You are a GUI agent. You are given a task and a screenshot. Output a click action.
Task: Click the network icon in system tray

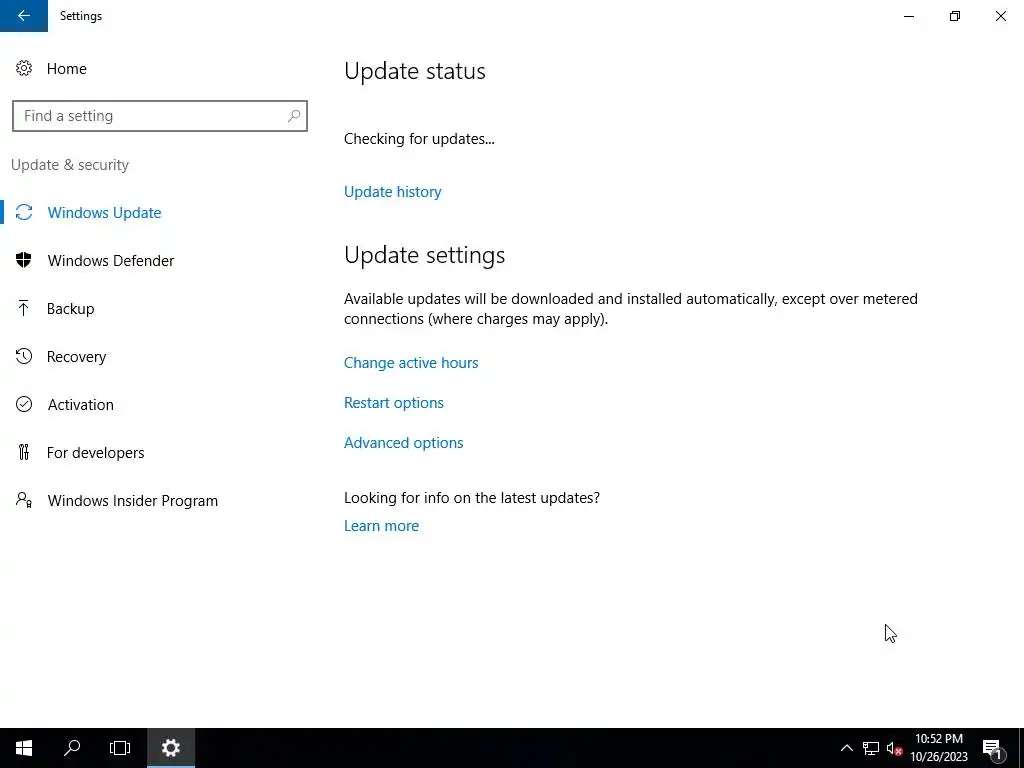[871, 748]
